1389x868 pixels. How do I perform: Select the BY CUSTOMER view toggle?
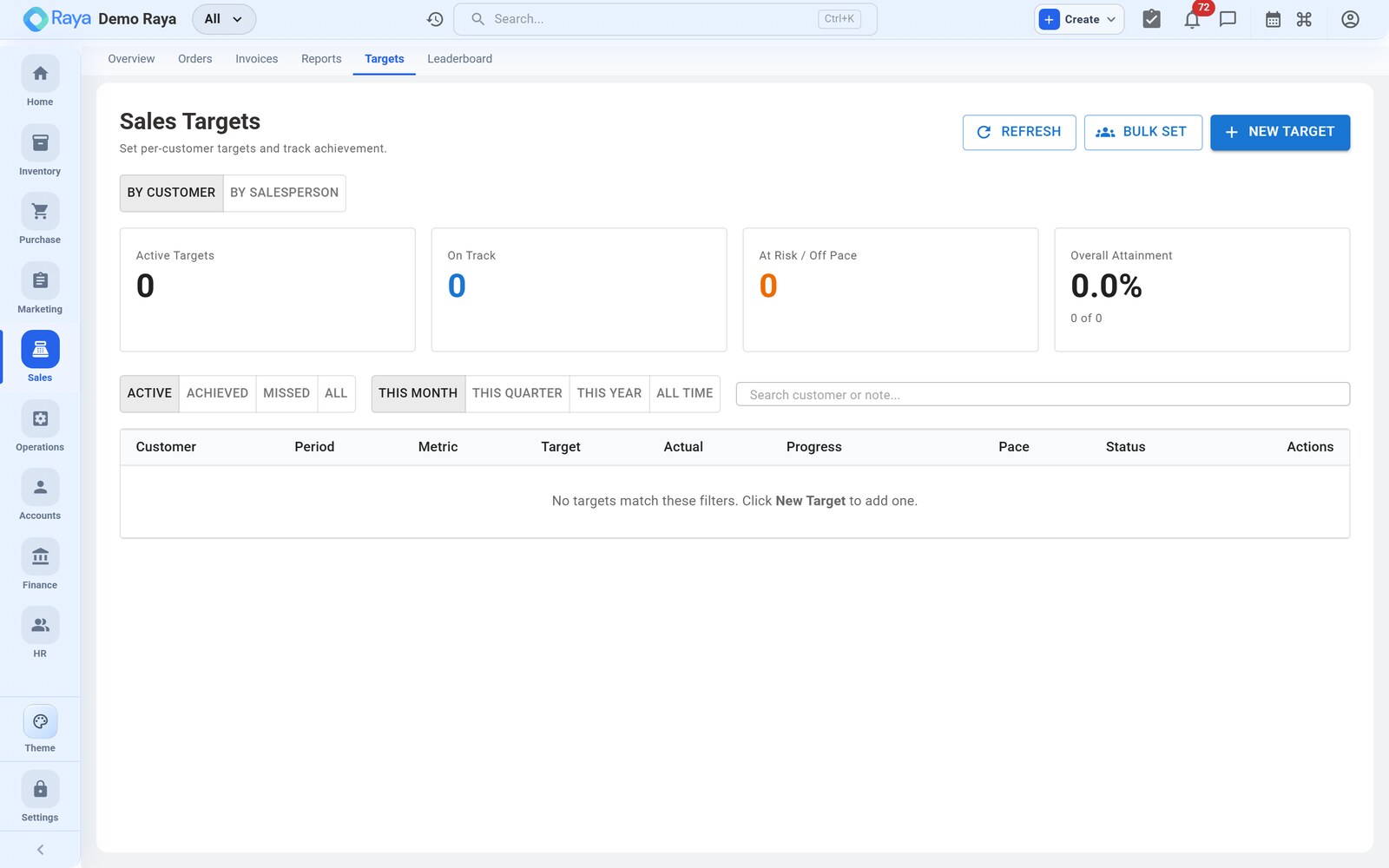pos(171,193)
